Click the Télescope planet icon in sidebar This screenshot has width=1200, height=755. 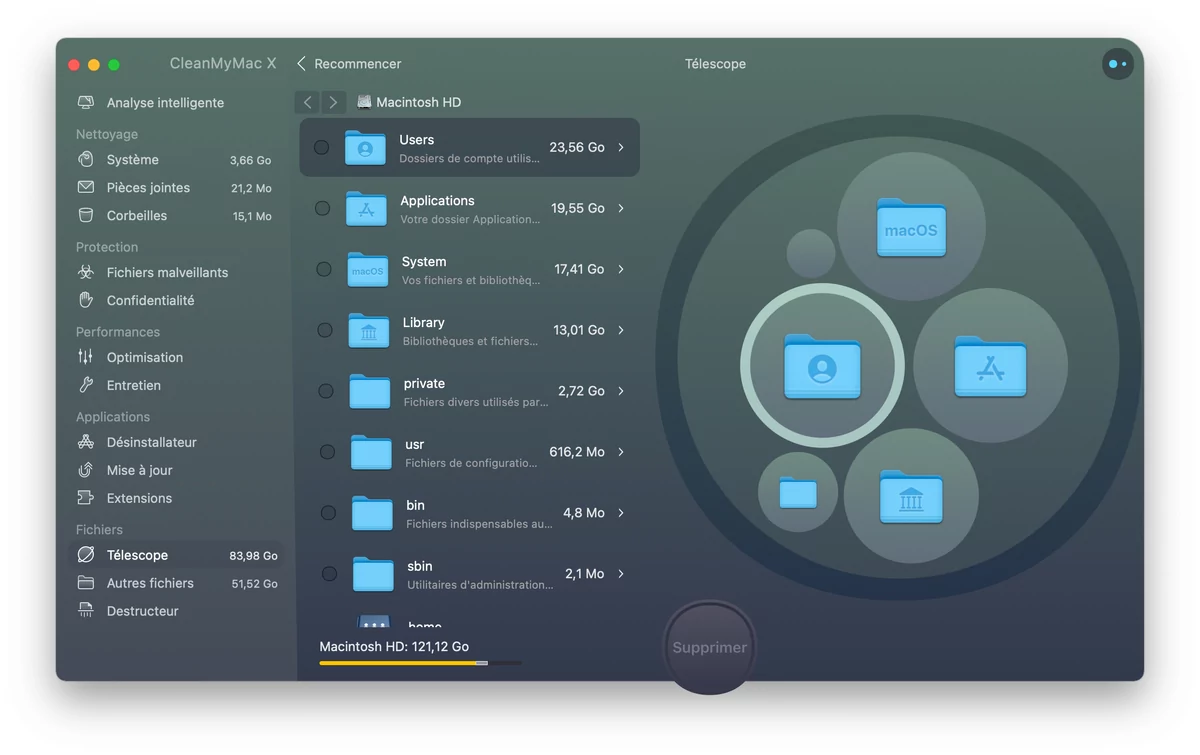[86, 556]
